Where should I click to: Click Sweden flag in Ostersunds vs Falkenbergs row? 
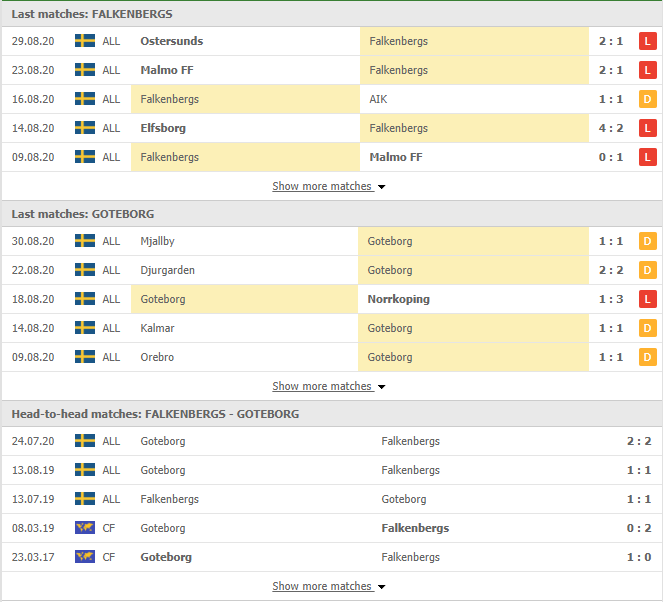coord(85,41)
